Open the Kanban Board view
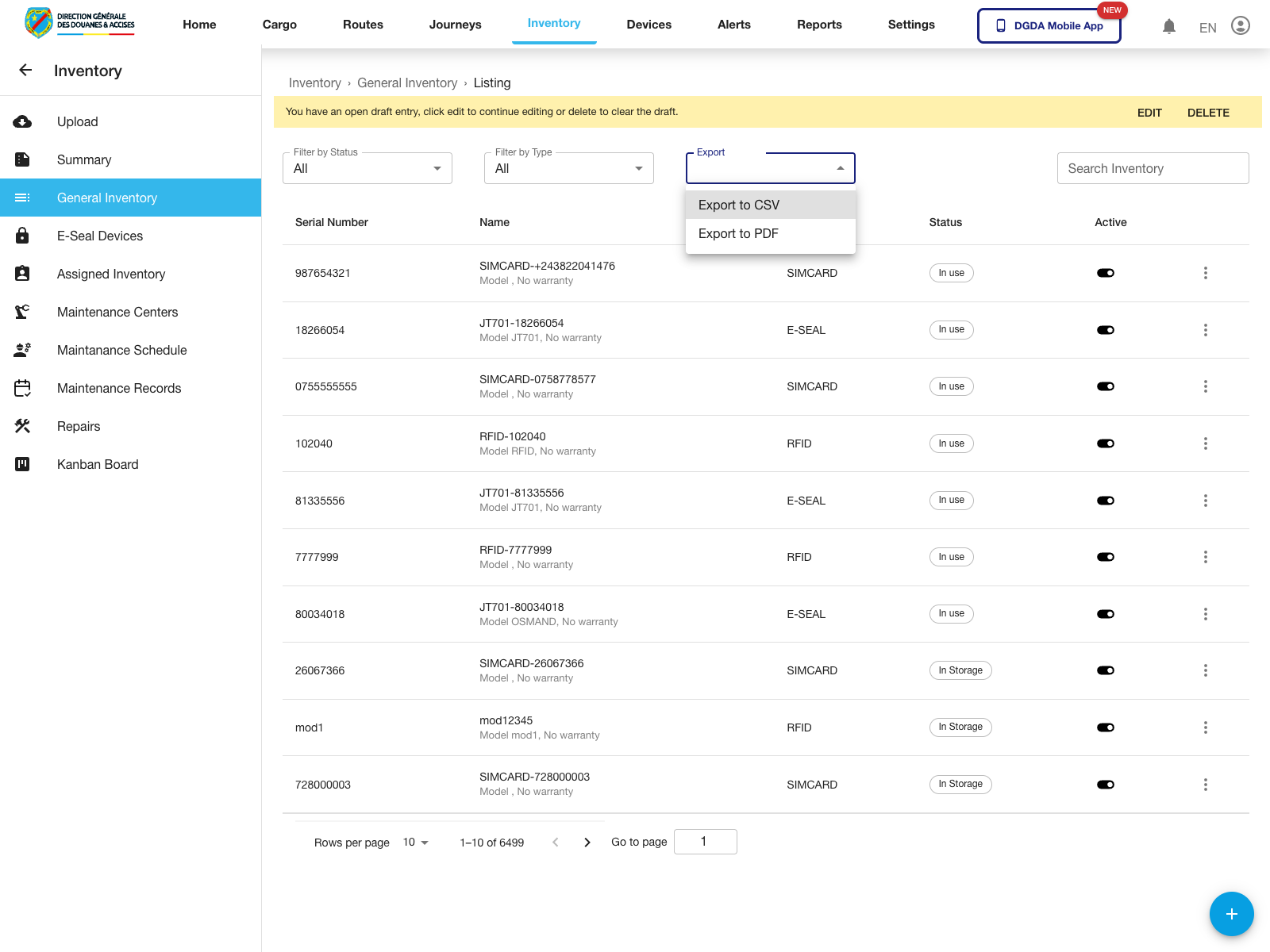The height and width of the screenshot is (952, 1270). pos(98,464)
